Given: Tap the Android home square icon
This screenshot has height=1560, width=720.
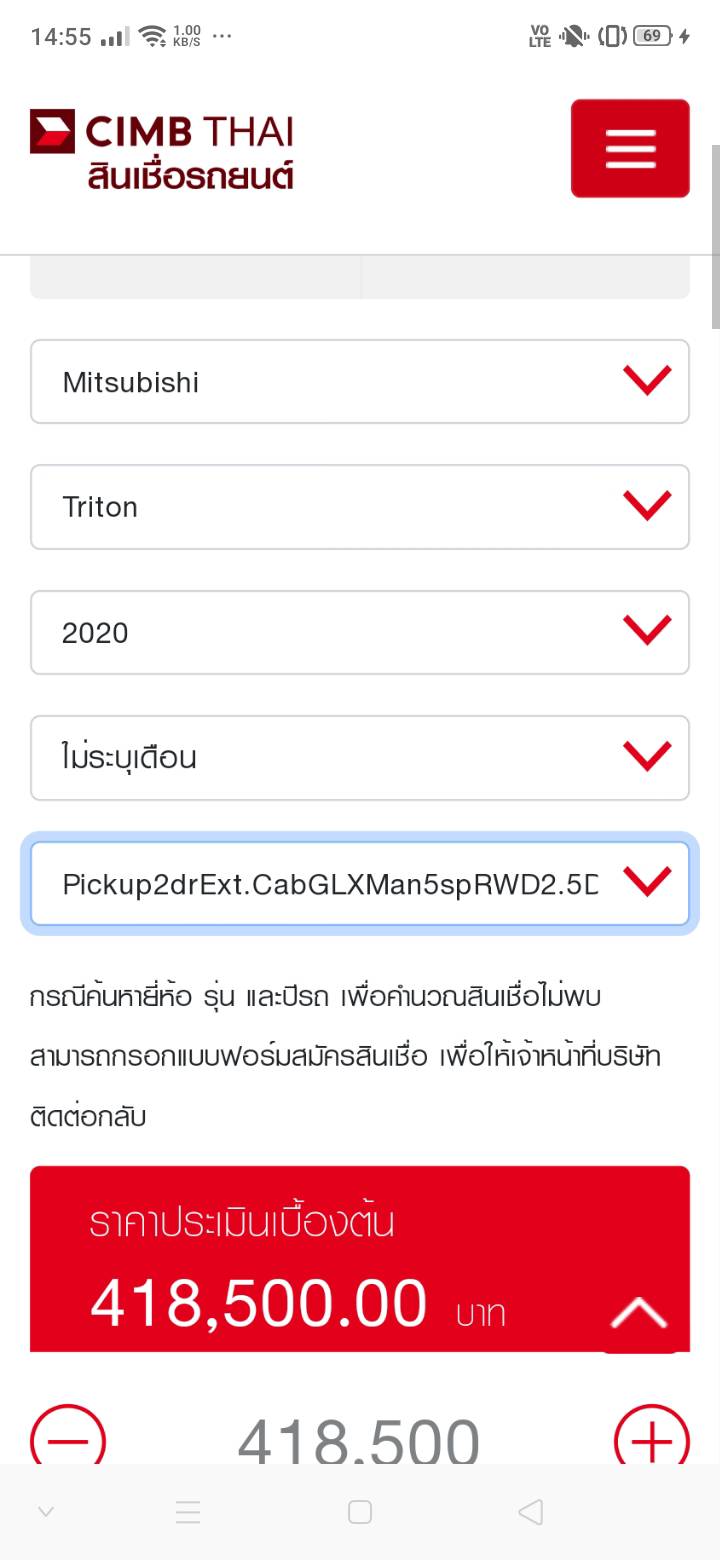Looking at the screenshot, I should pyautogui.click(x=360, y=1512).
